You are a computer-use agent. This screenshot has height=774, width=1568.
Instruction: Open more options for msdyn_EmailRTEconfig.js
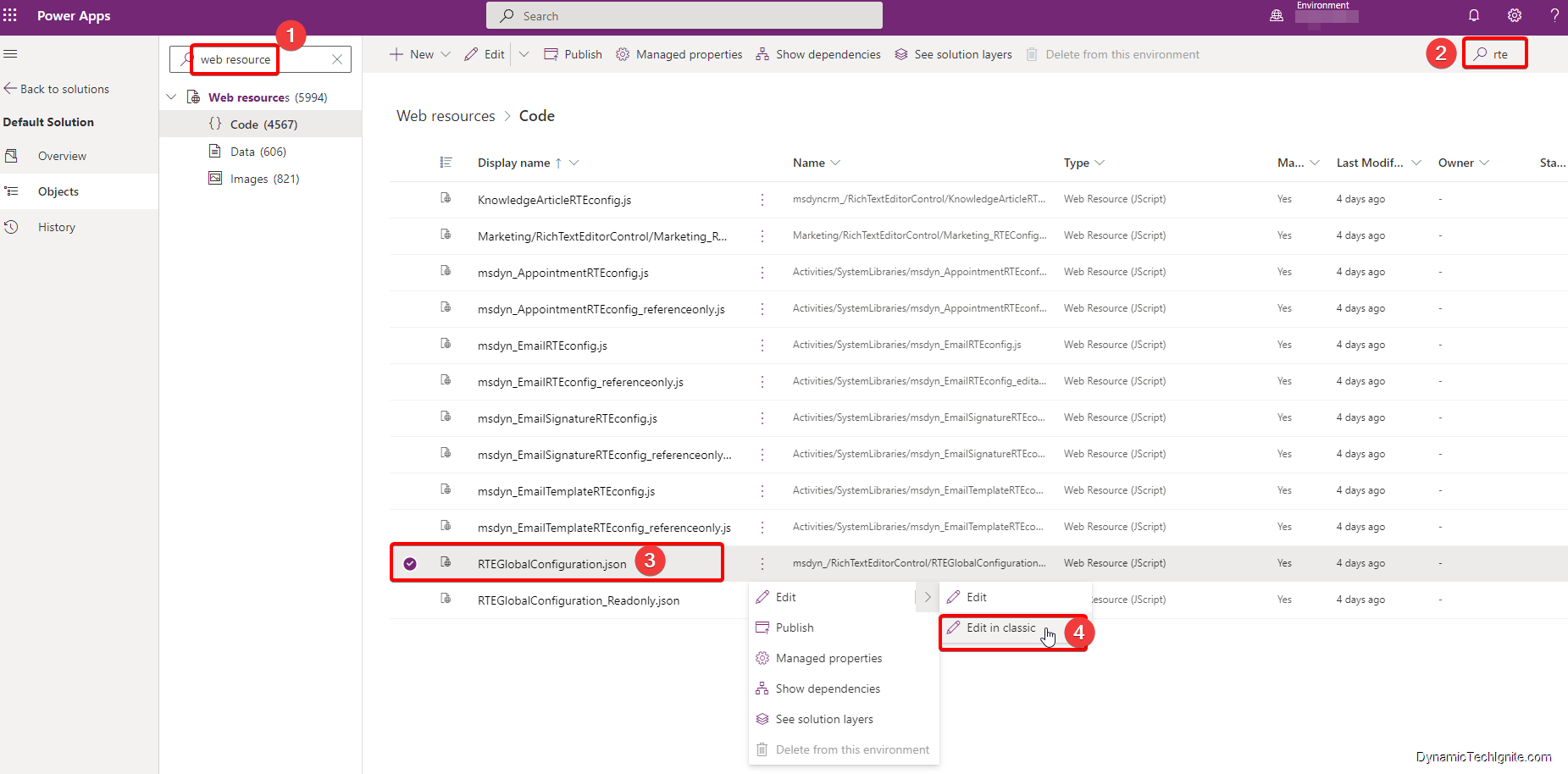point(762,346)
